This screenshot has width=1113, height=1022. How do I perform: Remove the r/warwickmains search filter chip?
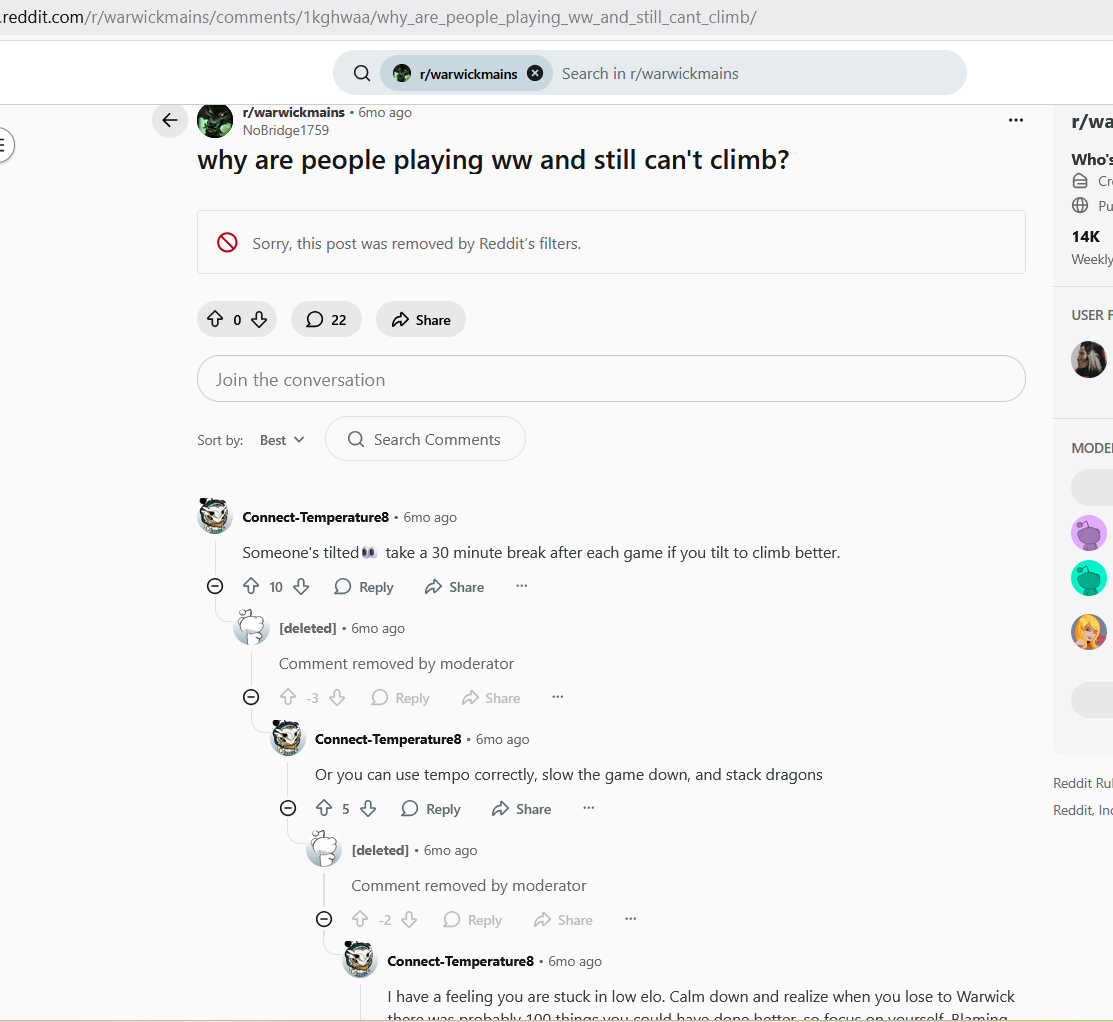535,73
